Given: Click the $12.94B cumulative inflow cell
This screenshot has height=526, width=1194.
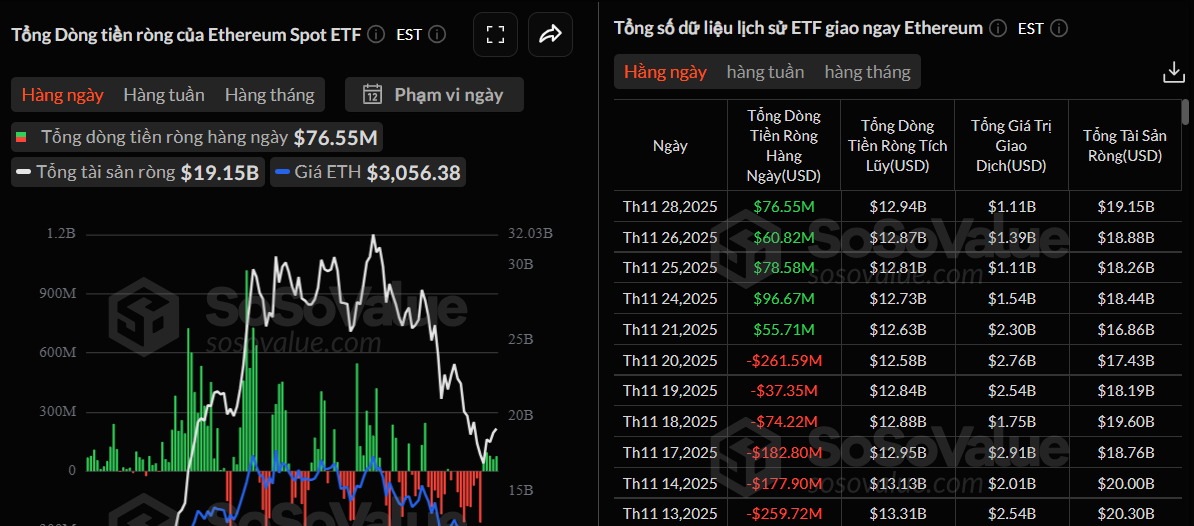Looking at the screenshot, I should pyautogui.click(x=897, y=206).
